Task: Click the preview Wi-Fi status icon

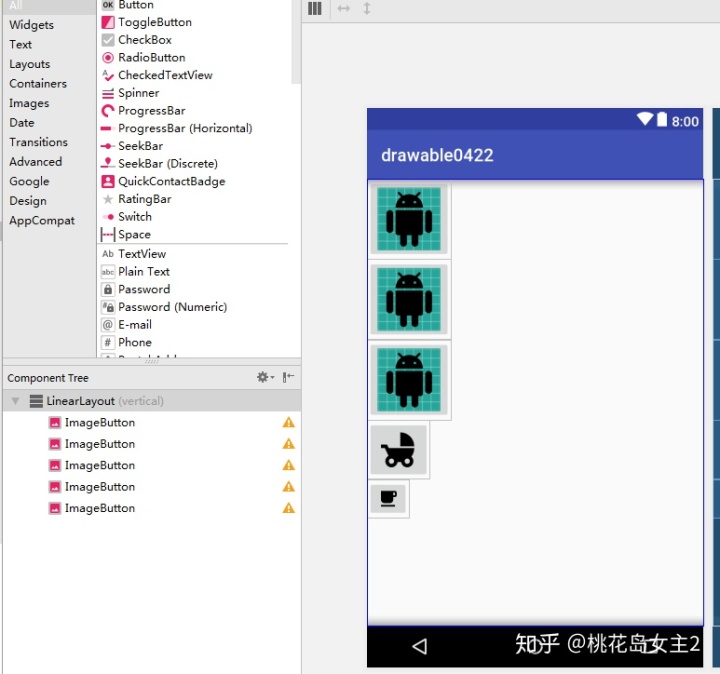Action: click(645, 119)
